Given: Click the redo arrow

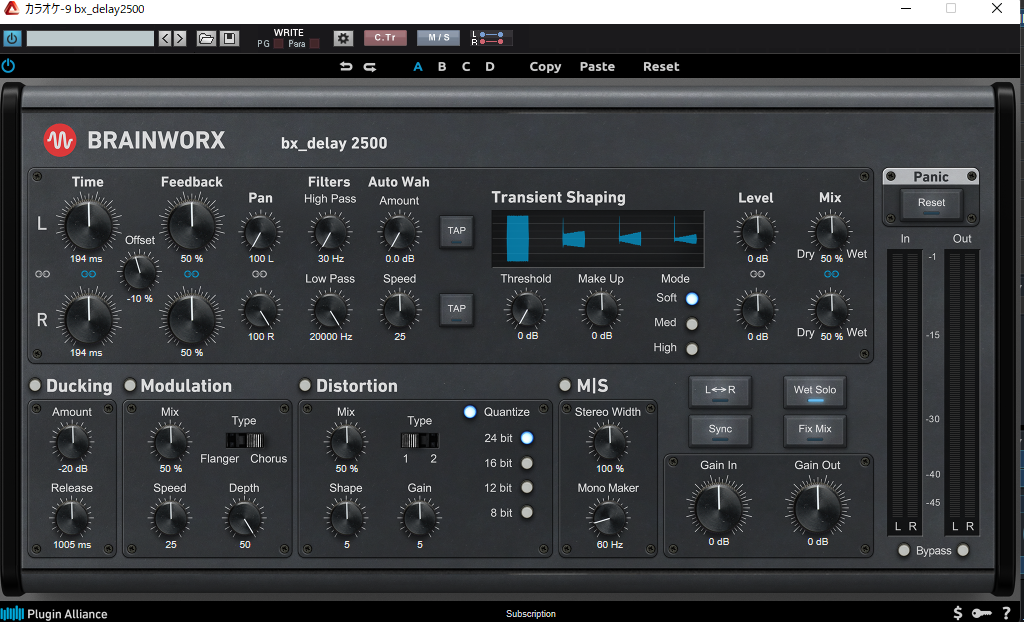Looking at the screenshot, I should coord(370,67).
